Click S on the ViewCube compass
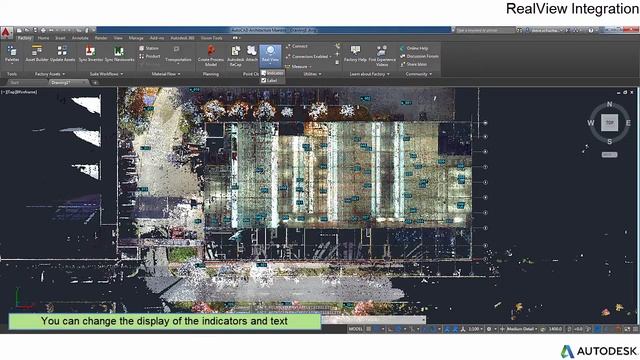Viewport: 640px width, 360px height. coord(609,142)
